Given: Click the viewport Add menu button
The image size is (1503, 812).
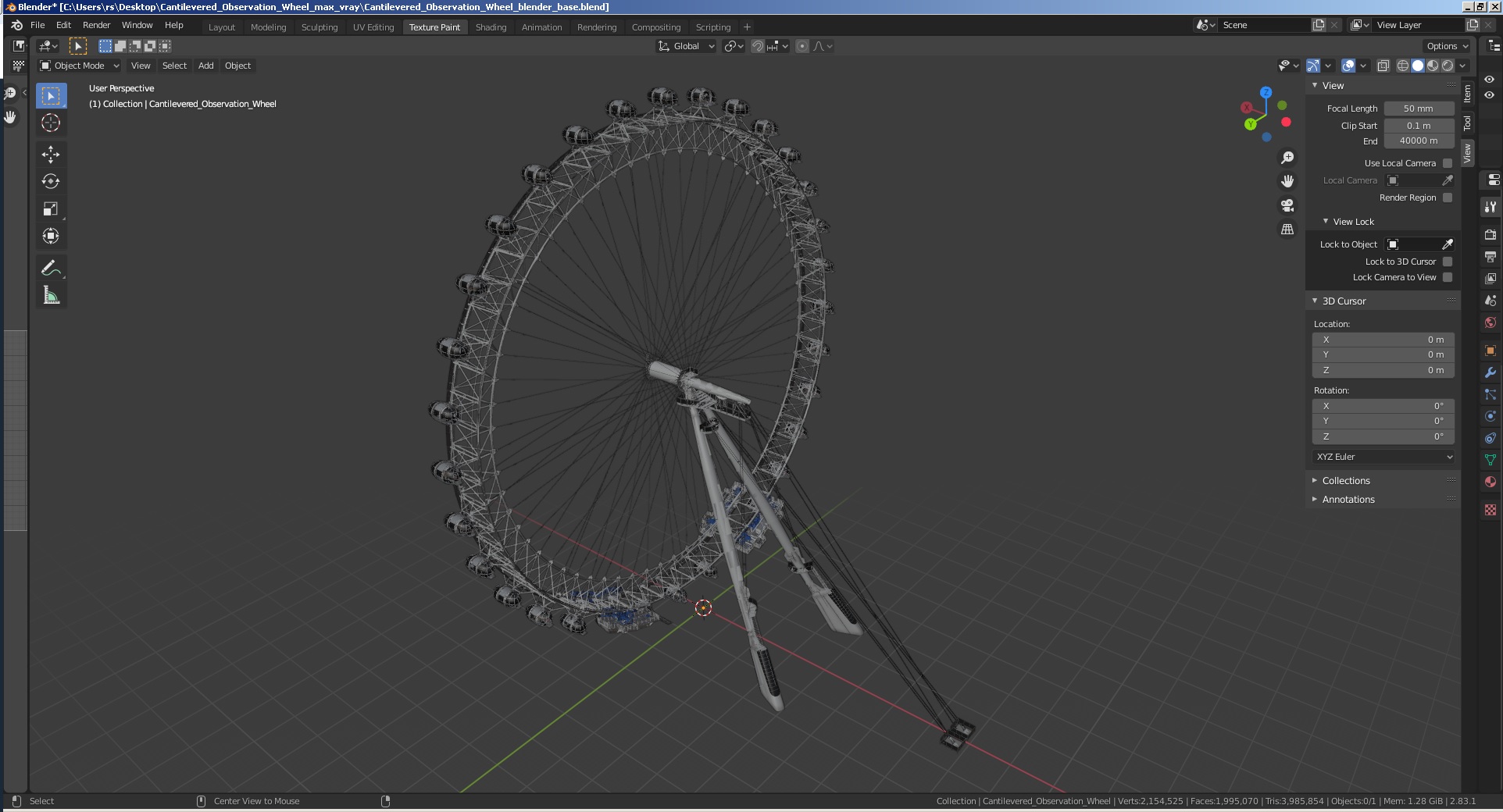Looking at the screenshot, I should pyautogui.click(x=205, y=66).
